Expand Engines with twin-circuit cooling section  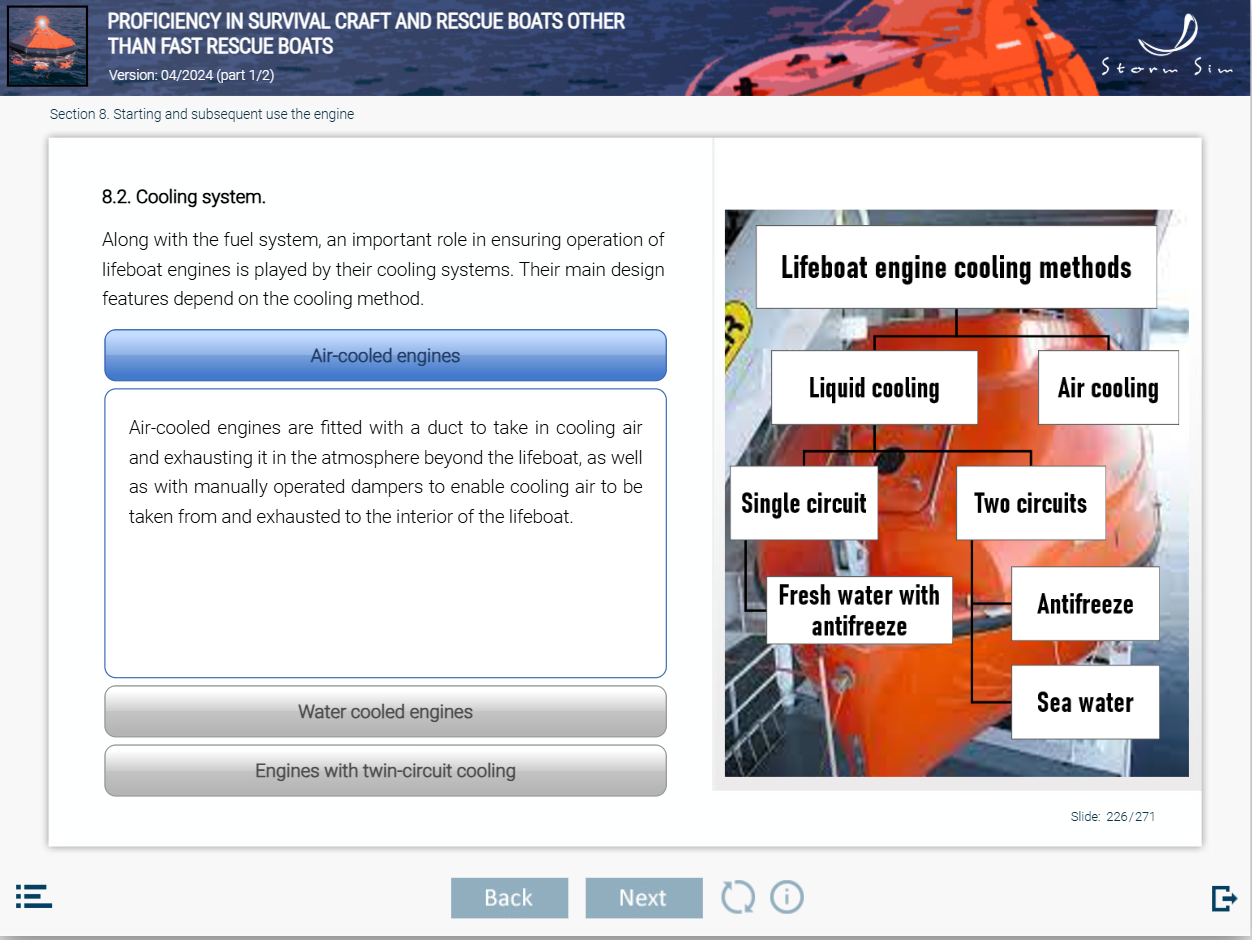pyautogui.click(x=385, y=771)
